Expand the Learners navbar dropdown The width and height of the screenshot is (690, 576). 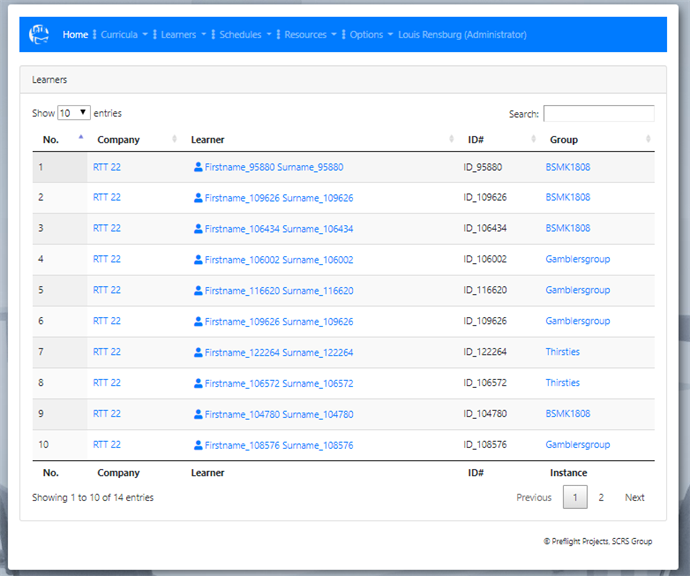point(182,35)
